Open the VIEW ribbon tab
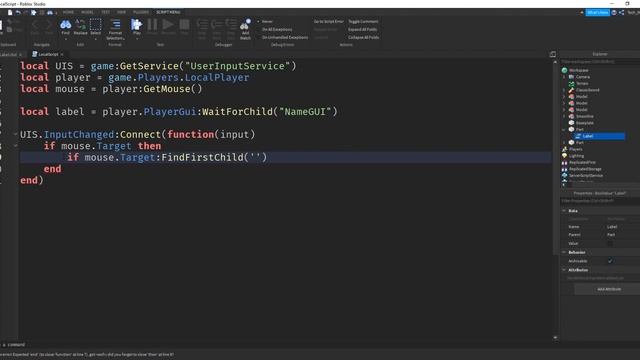640x360 pixels. [x=121, y=12]
